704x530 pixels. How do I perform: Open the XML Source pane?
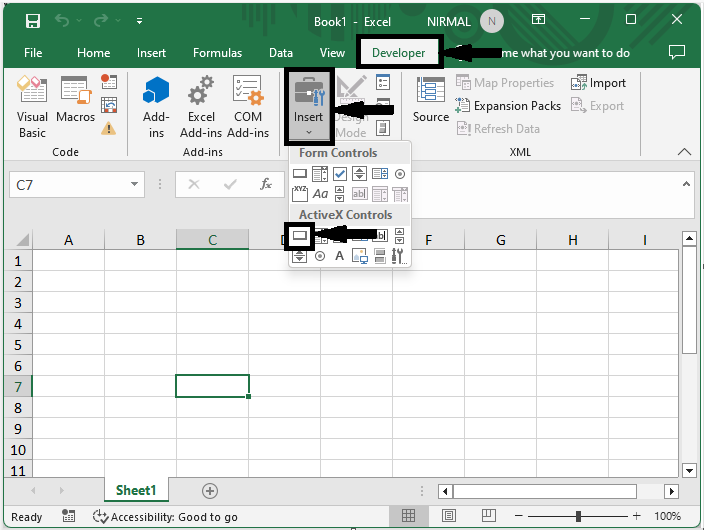pyautogui.click(x=431, y=100)
